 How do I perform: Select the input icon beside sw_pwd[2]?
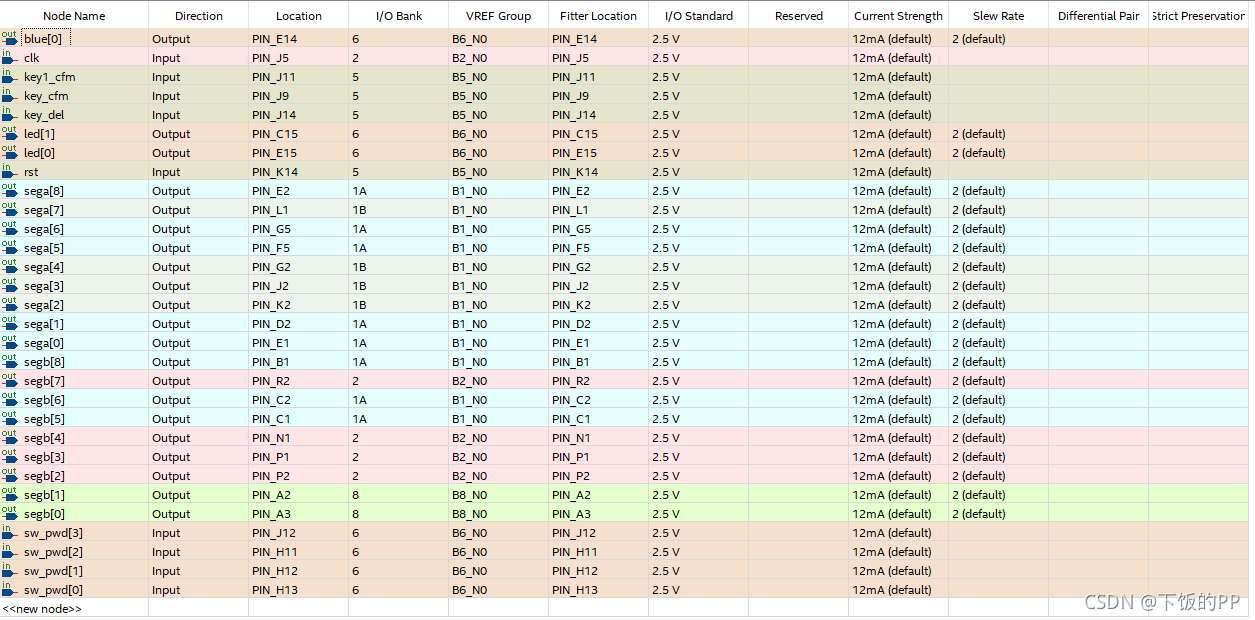point(10,552)
